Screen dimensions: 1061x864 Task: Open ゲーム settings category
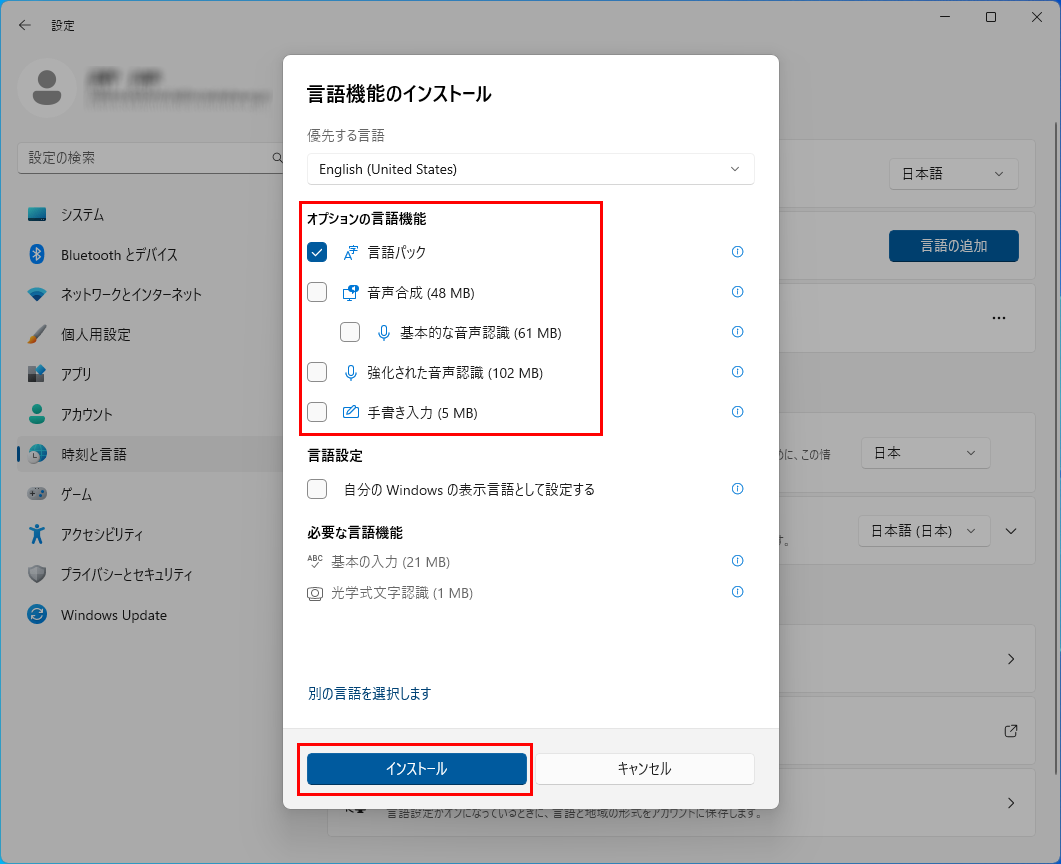tap(150, 494)
